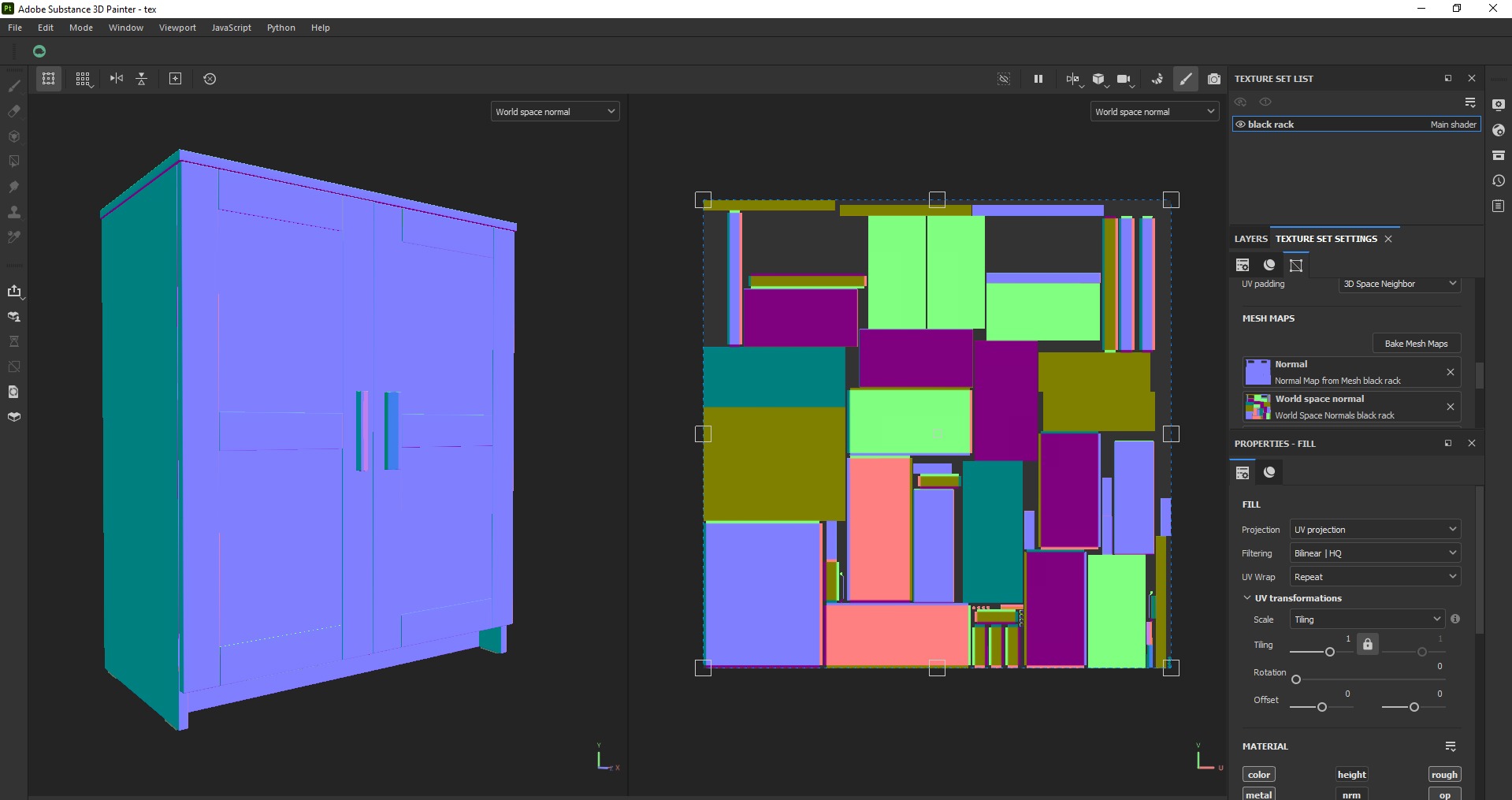
Task: Collapse the UV transformations section
Action: 1247,598
